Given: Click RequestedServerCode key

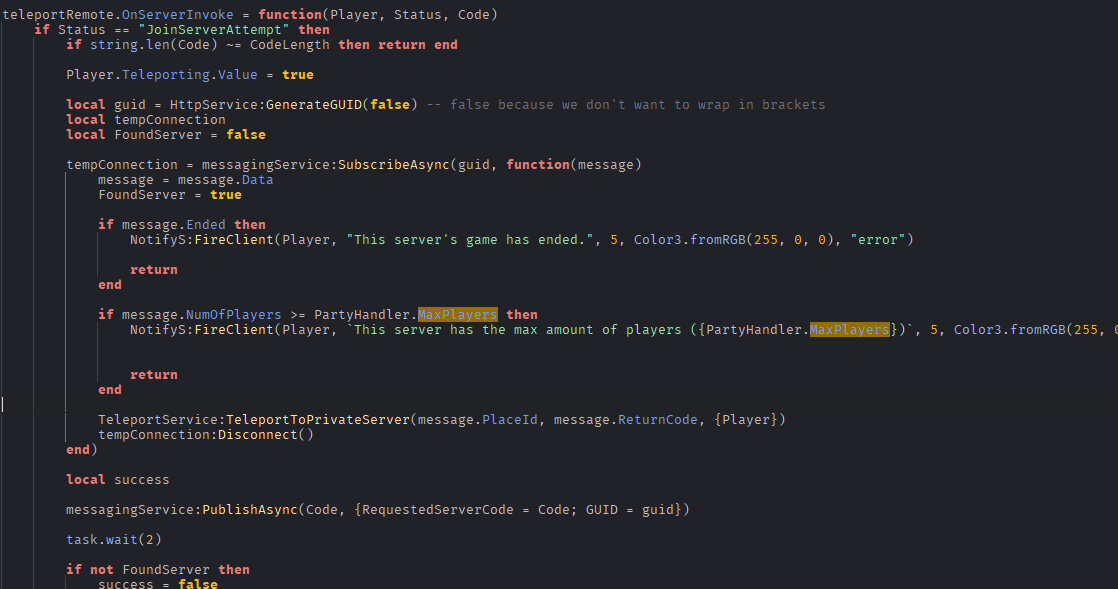Looking at the screenshot, I should 438,508.
